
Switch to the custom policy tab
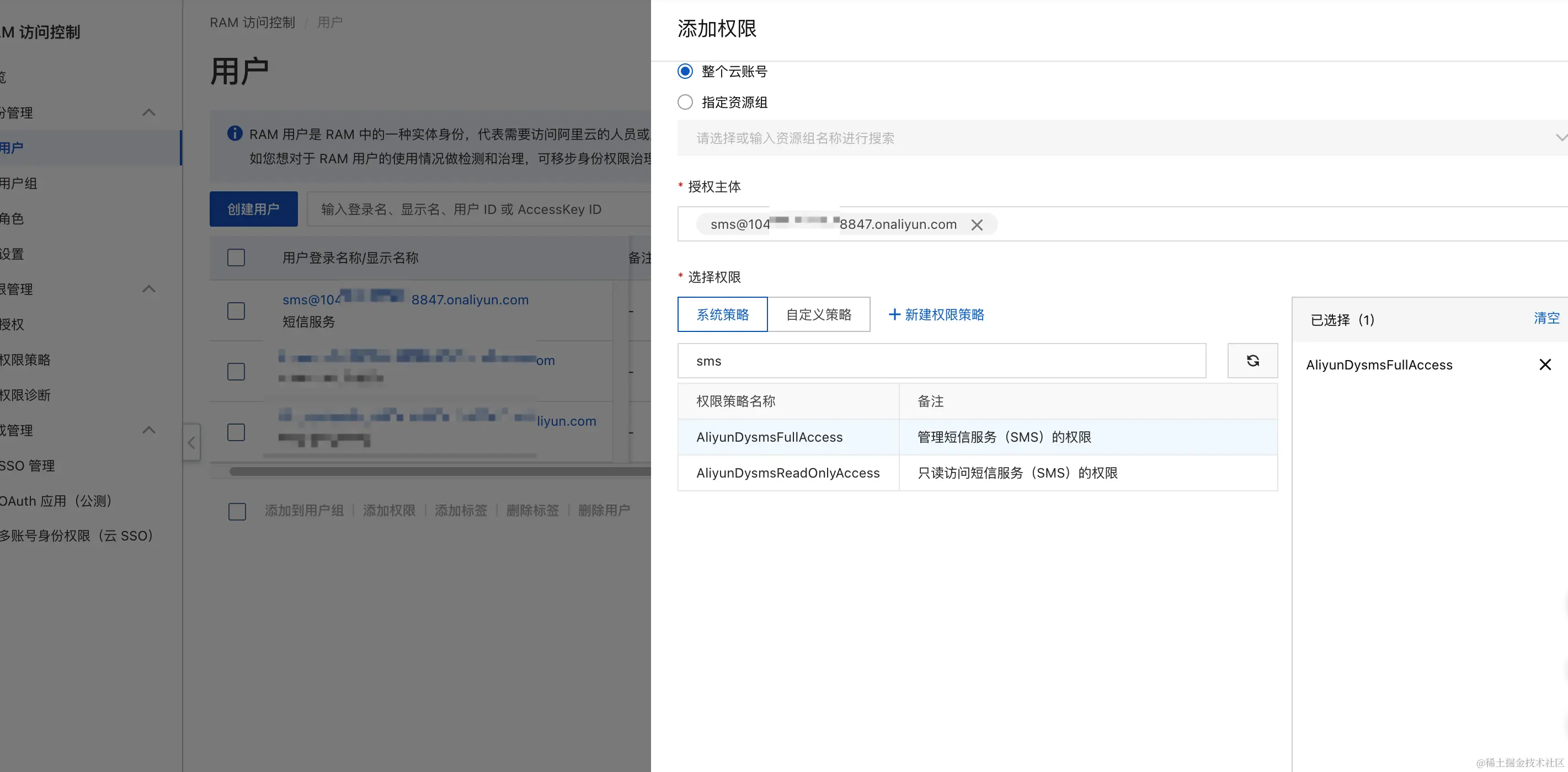pos(818,314)
